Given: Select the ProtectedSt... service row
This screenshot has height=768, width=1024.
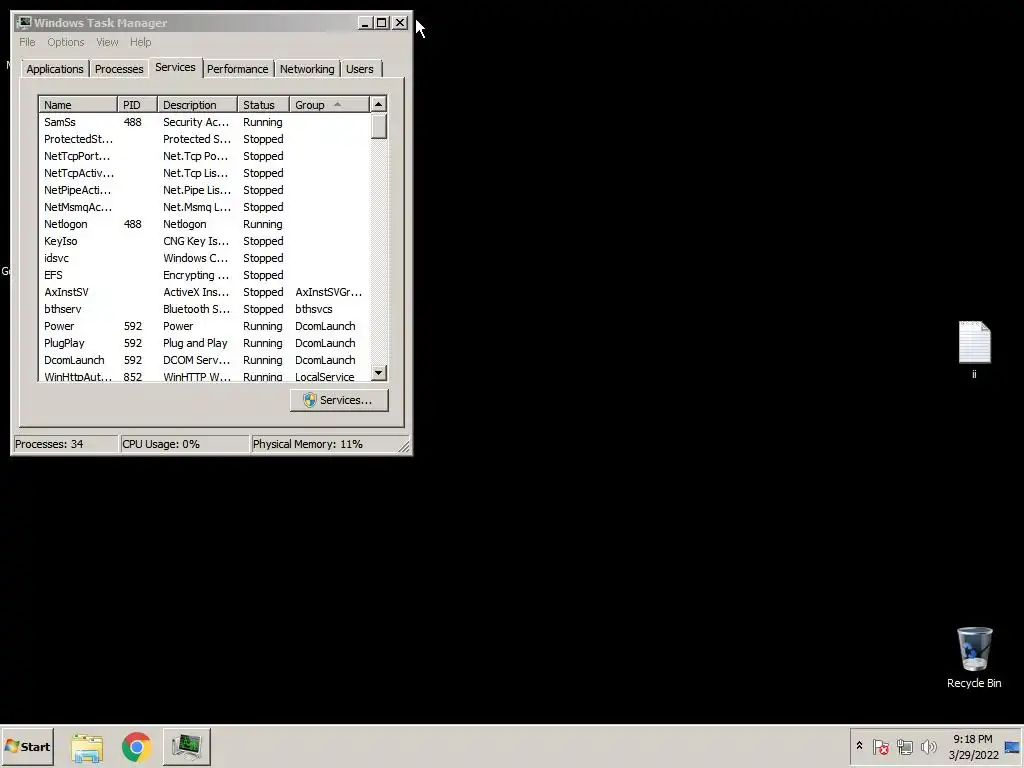Looking at the screenshot, I should (x=204, y=139).
